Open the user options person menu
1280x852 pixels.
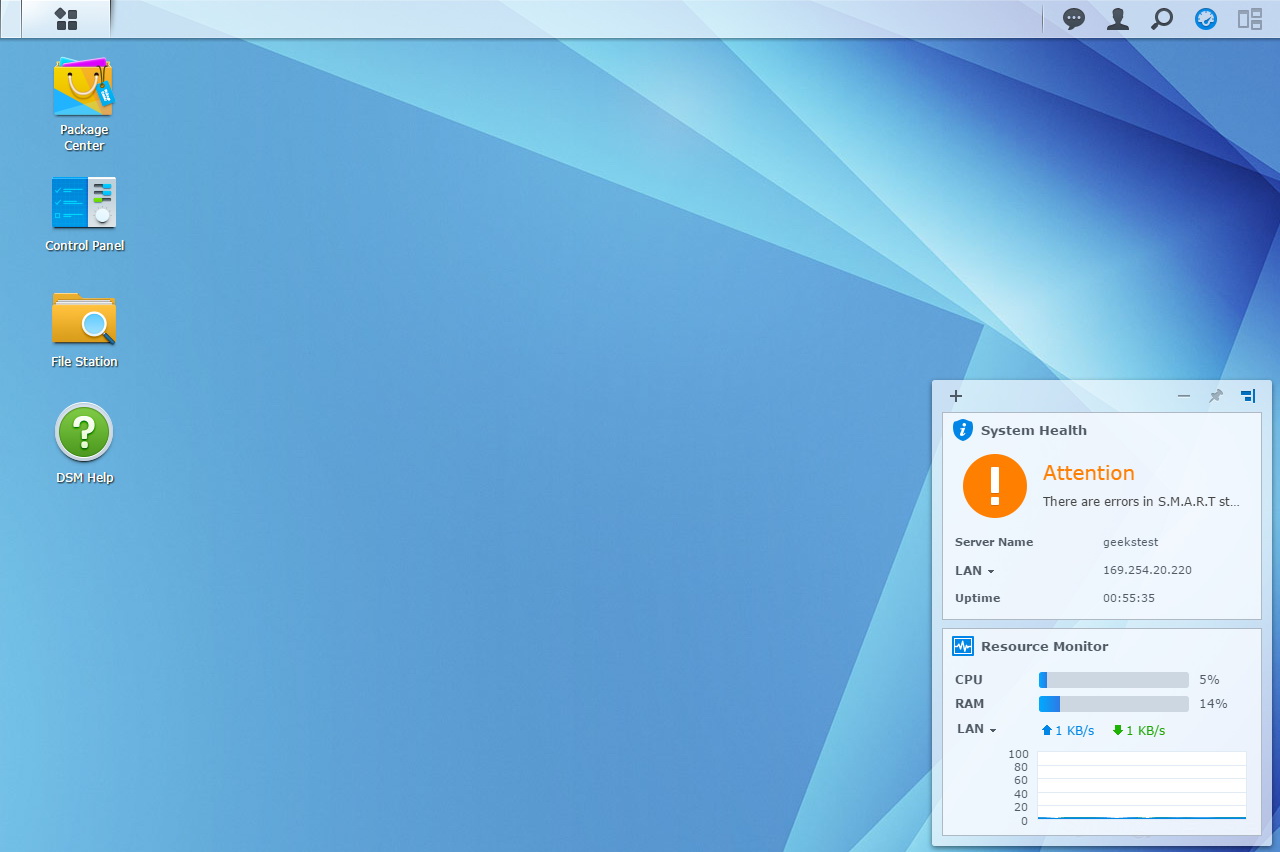tap(1118, 19)
